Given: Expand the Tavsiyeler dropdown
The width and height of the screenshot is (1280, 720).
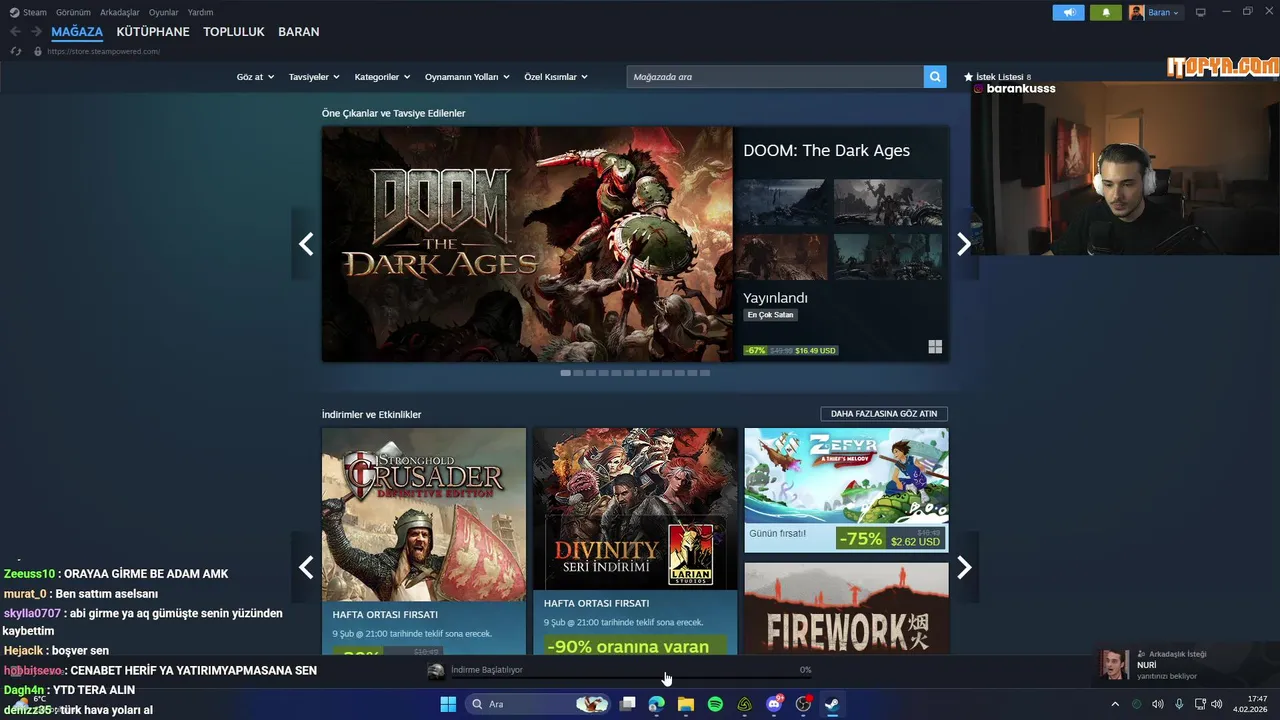Looking at the screenshot, I should (x=314, y=77).
